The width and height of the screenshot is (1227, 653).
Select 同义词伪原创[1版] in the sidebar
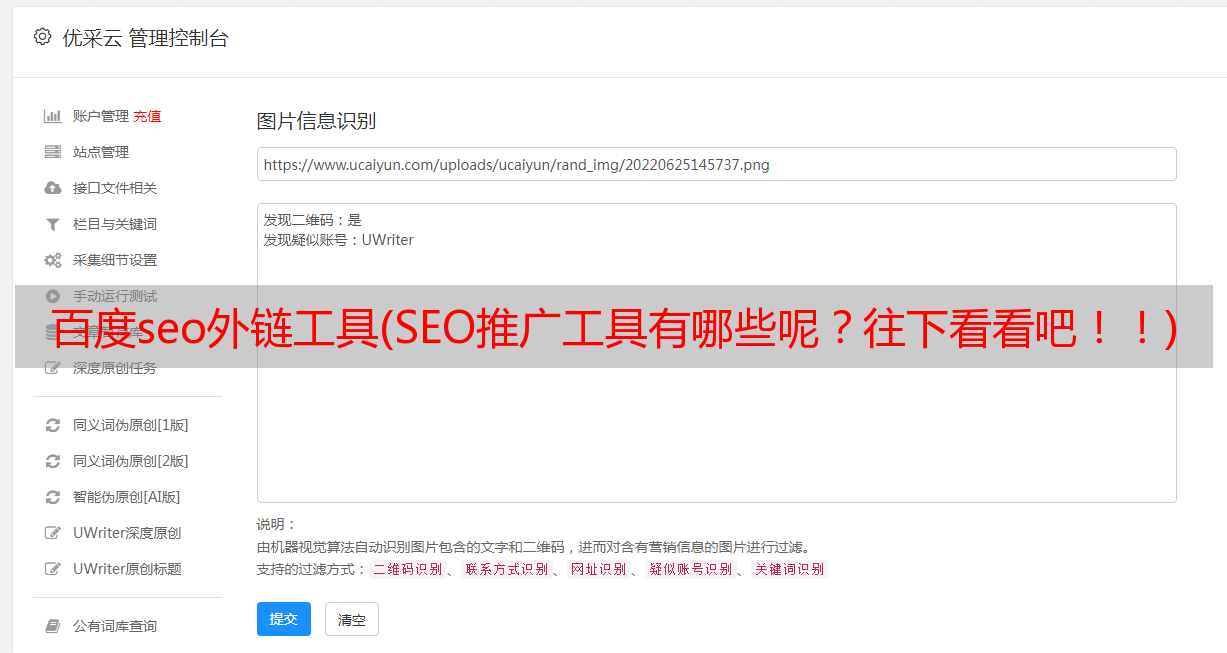131,425
